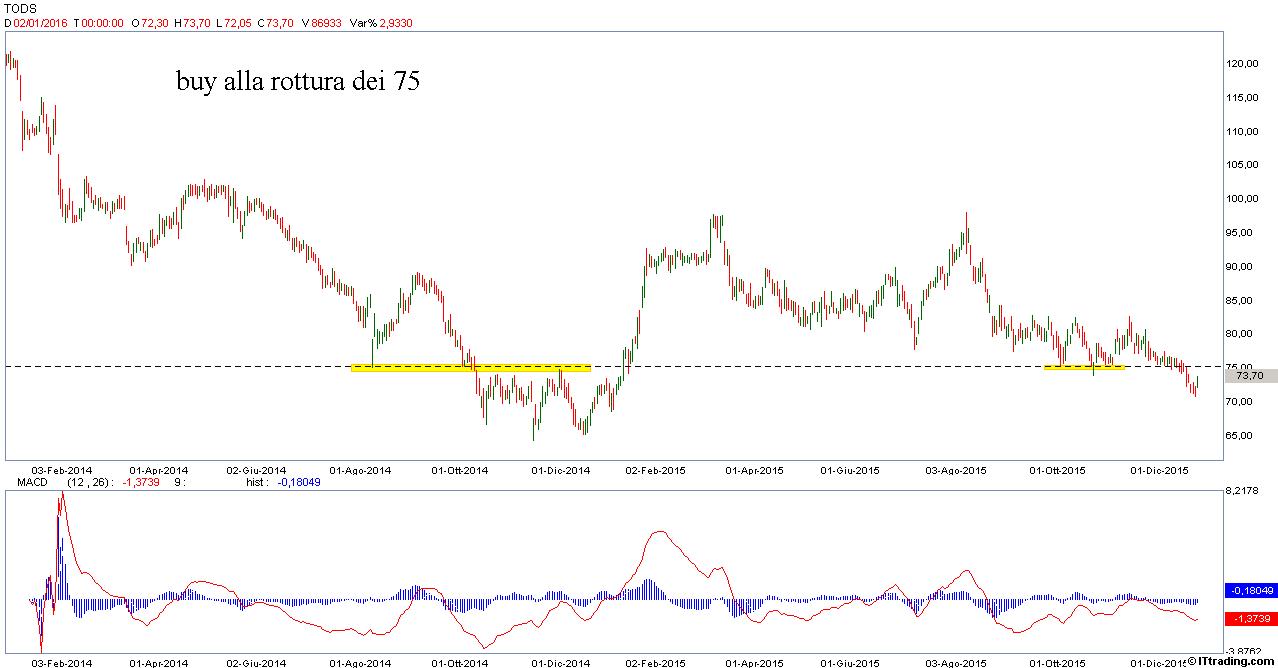Click the V 86933 volume header field
The width and height of the screenshot is (1278, 668).
pyautogui.click(x=317, y=22)
